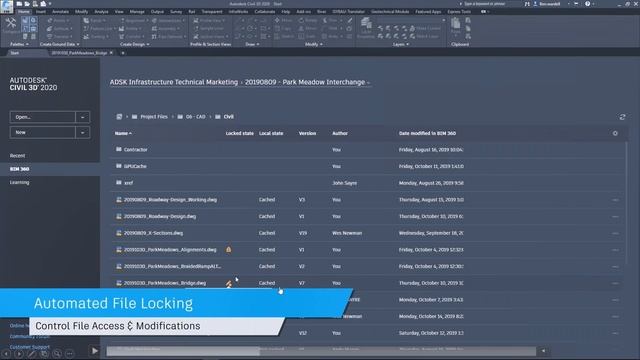Click the quick access Save icon
640x360 pixels.
click(35, 4)
